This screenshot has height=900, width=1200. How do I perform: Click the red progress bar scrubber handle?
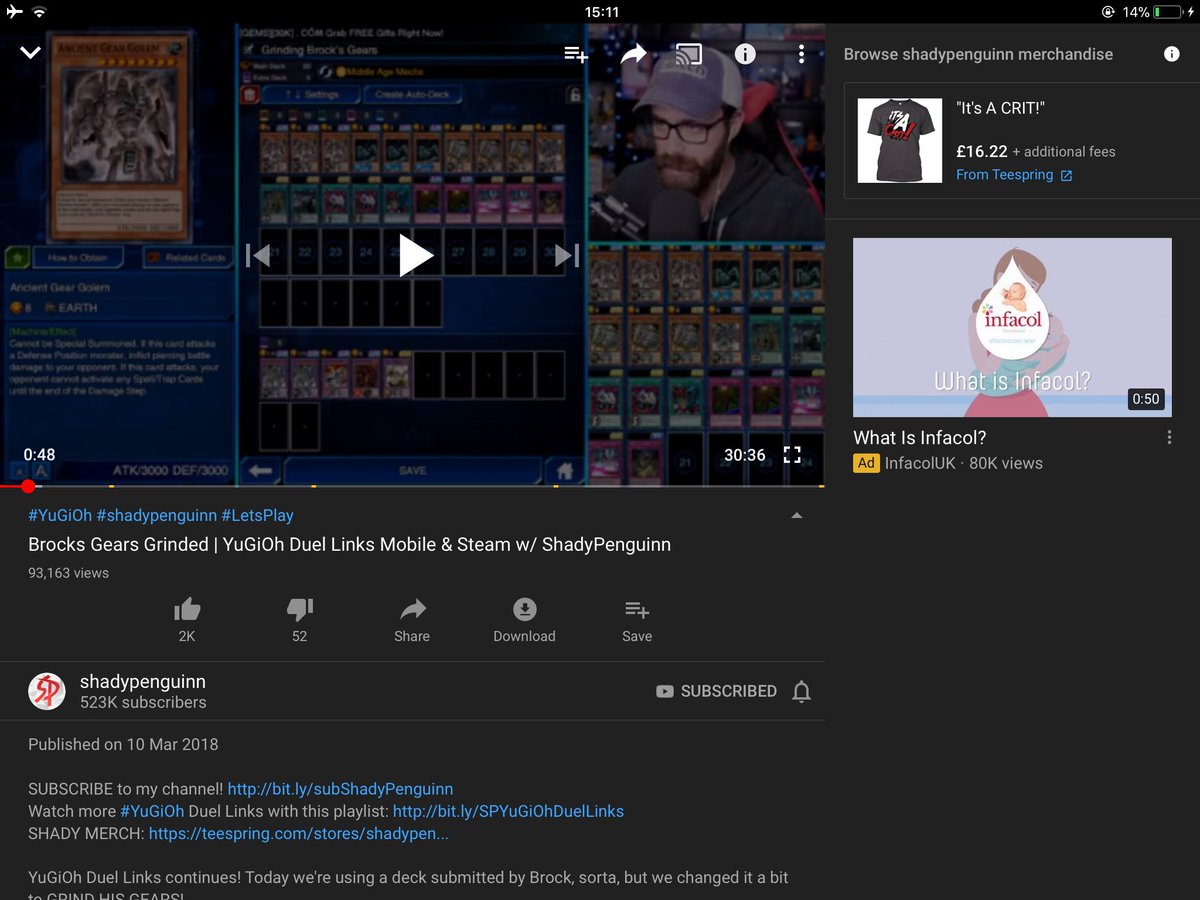point(28,486)
